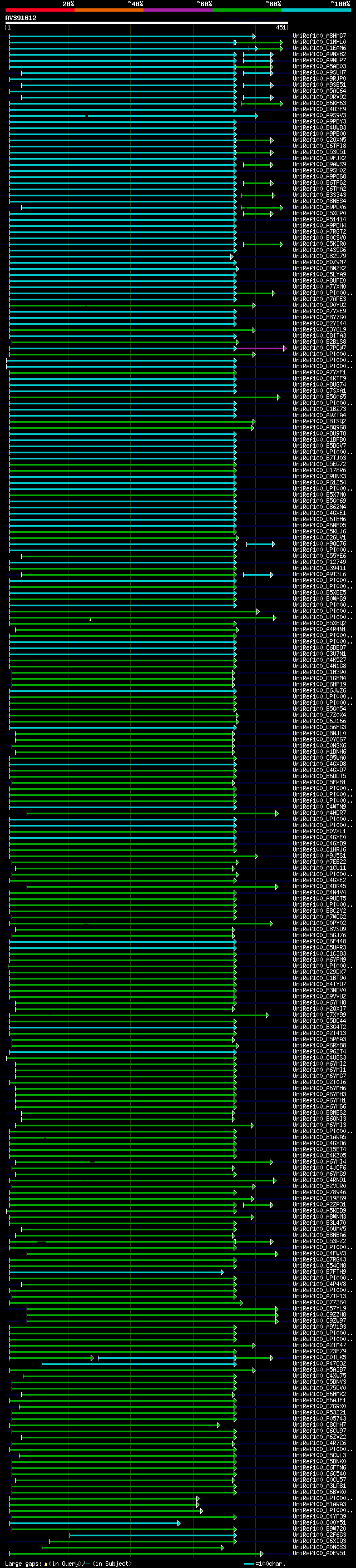Select hit label UniRef100_A9T3L6

[319, 575]
